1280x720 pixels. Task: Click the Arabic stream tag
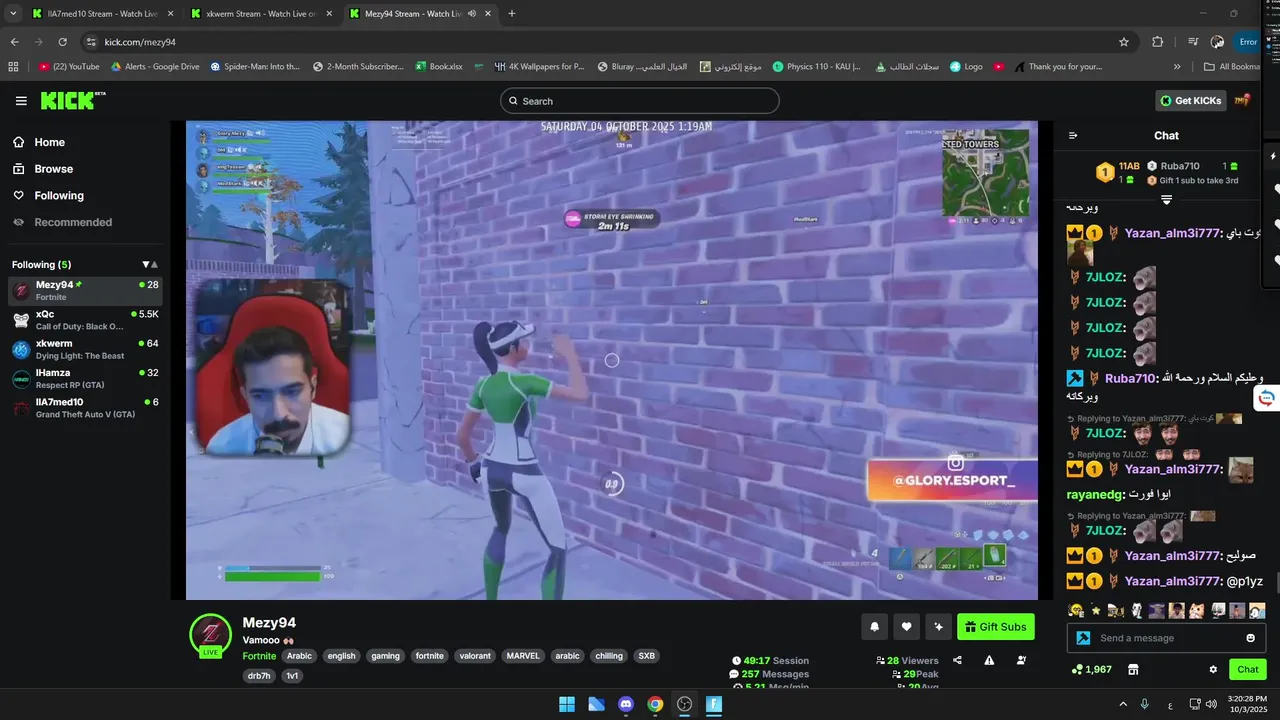tap(299, 656)
